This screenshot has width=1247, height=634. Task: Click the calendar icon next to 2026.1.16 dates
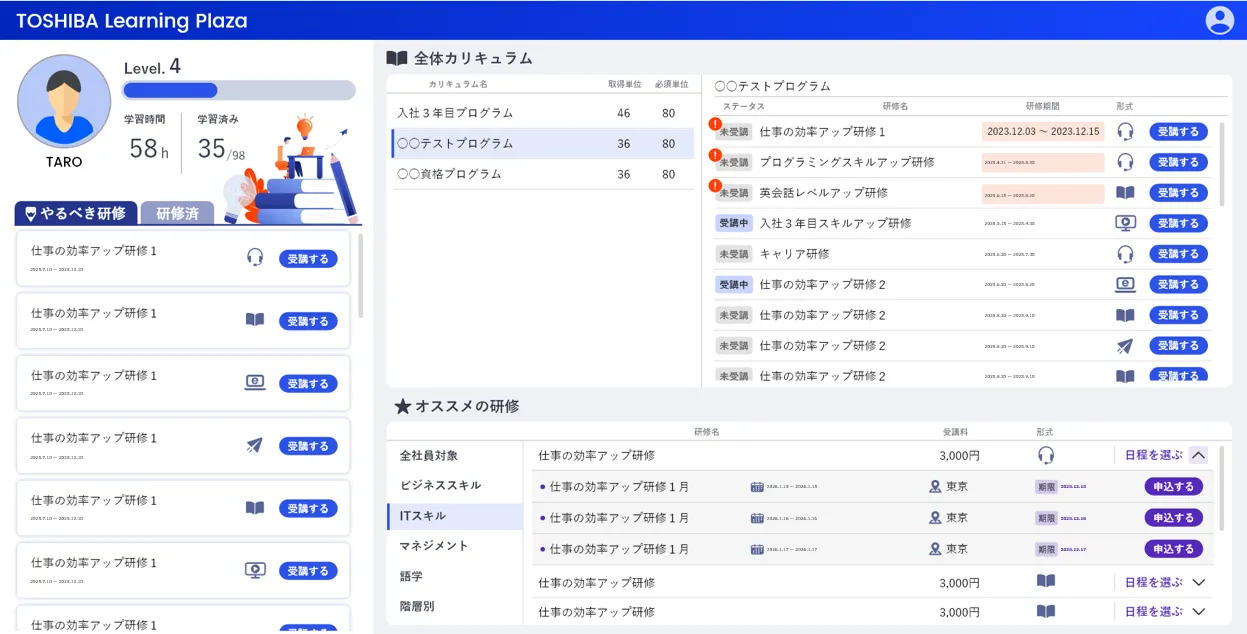pos(757,518)
